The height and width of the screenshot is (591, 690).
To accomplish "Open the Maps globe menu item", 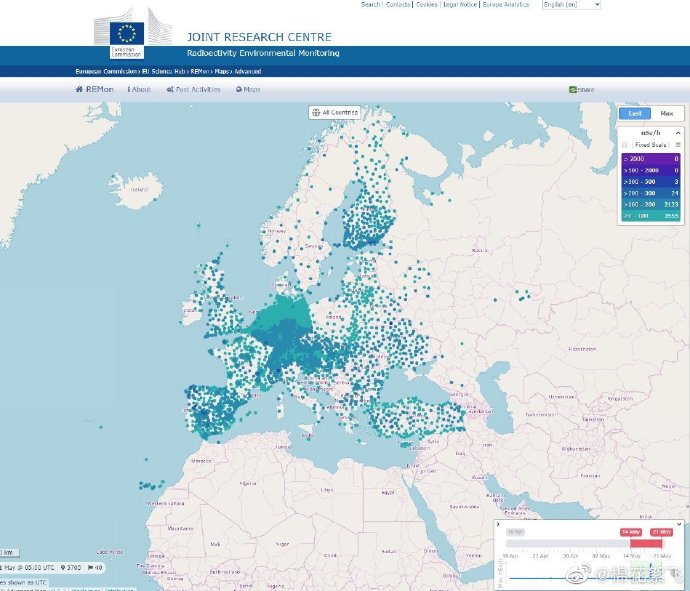I will (x=239, y=89).
